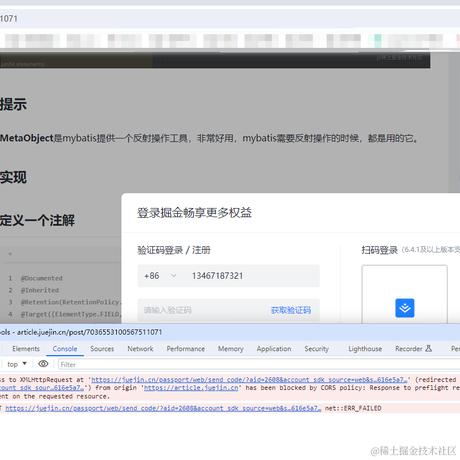Click the 定义一个注解 heading
The width and height of the screenshot is (460, 460).
pyautogui.click(x=37, y=220)
